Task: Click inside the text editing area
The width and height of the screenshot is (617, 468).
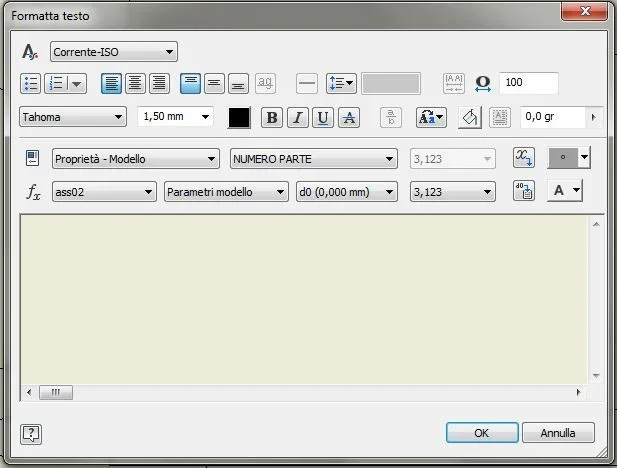Action: pos(304,300)
